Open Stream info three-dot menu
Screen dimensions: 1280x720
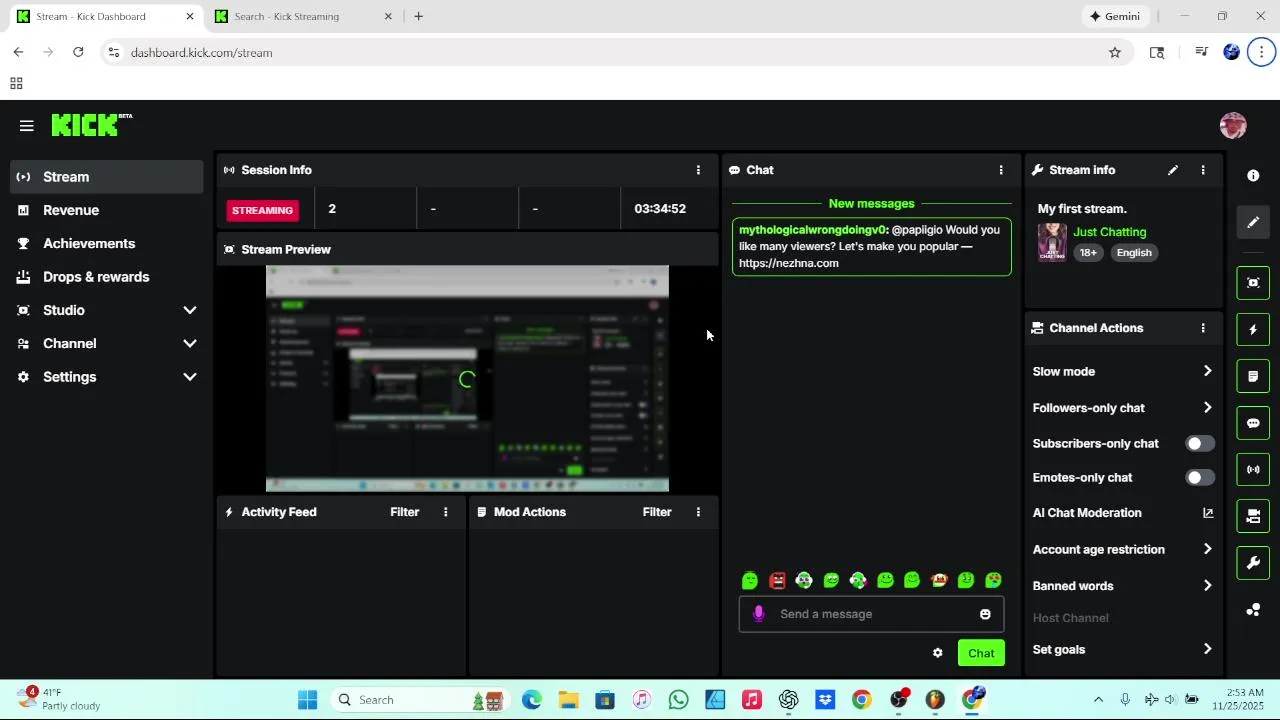[1203, 170]
